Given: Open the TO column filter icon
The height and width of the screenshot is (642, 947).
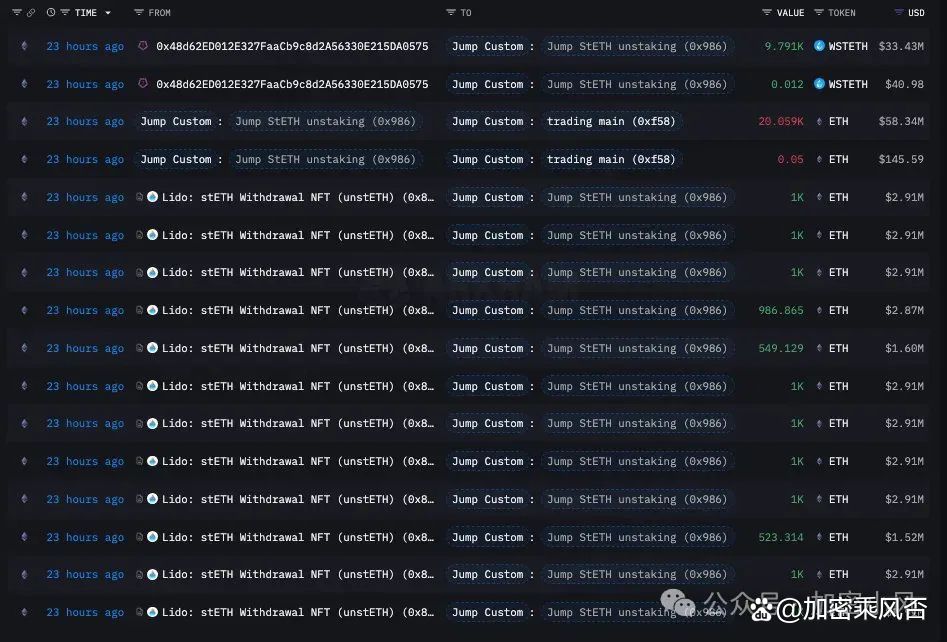Looking at the screenshot, I should [451, 12].
